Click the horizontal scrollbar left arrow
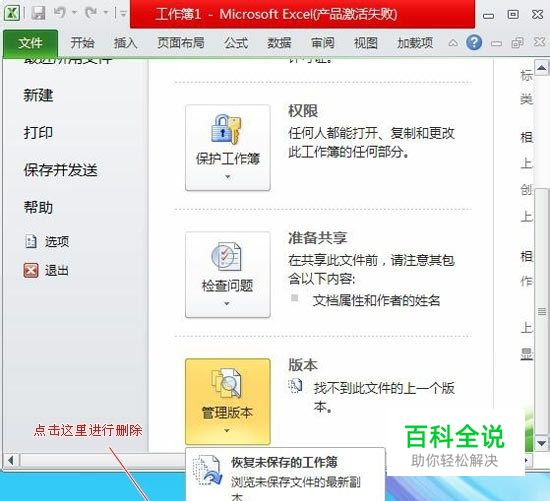550x501 pixels. coord(11,460)
